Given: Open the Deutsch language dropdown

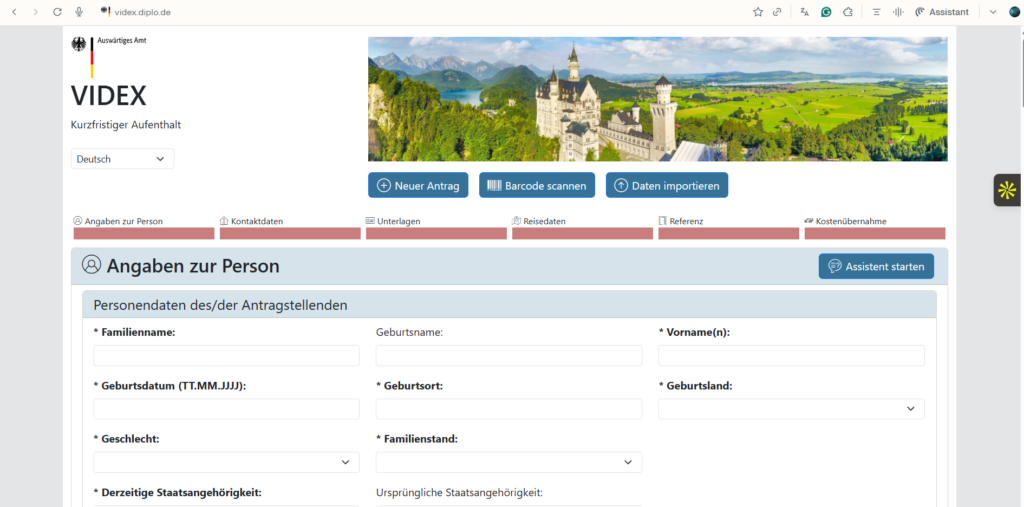Looking at the screenshot, I should tap(122, 159).
